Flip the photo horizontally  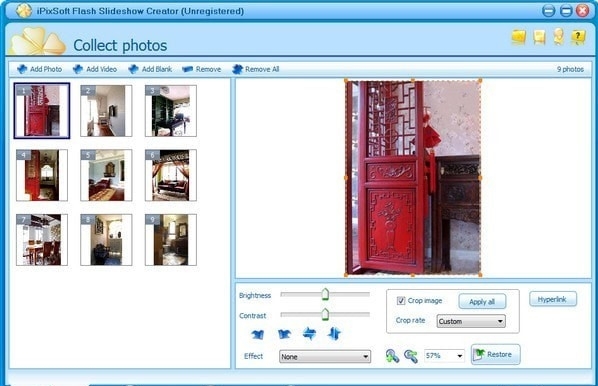tap(309, 334)
